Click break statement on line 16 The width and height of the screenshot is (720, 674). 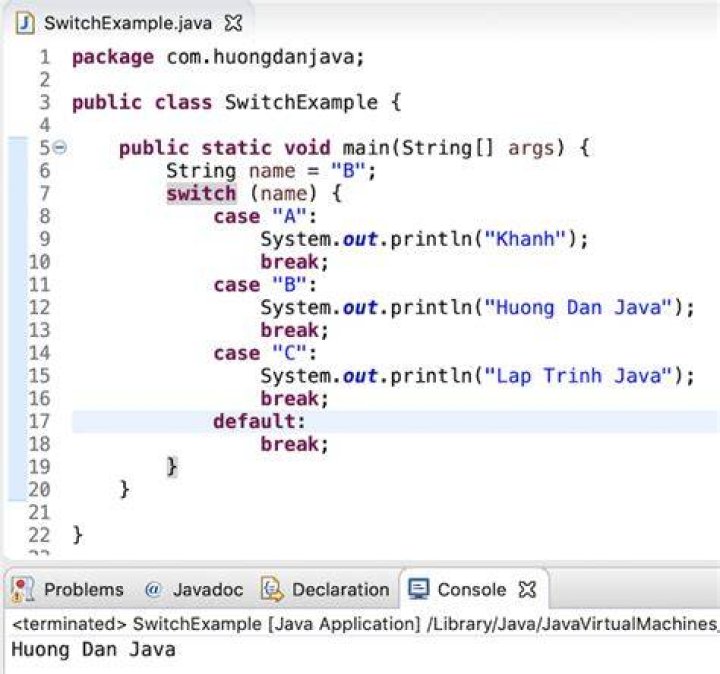click(x=294, y=399)
